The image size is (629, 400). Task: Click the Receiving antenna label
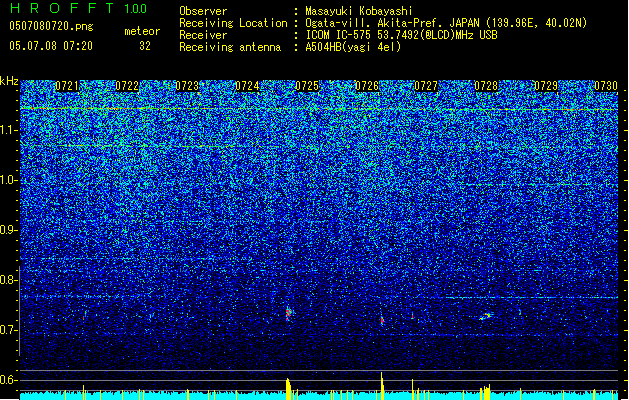pos(230,47)
